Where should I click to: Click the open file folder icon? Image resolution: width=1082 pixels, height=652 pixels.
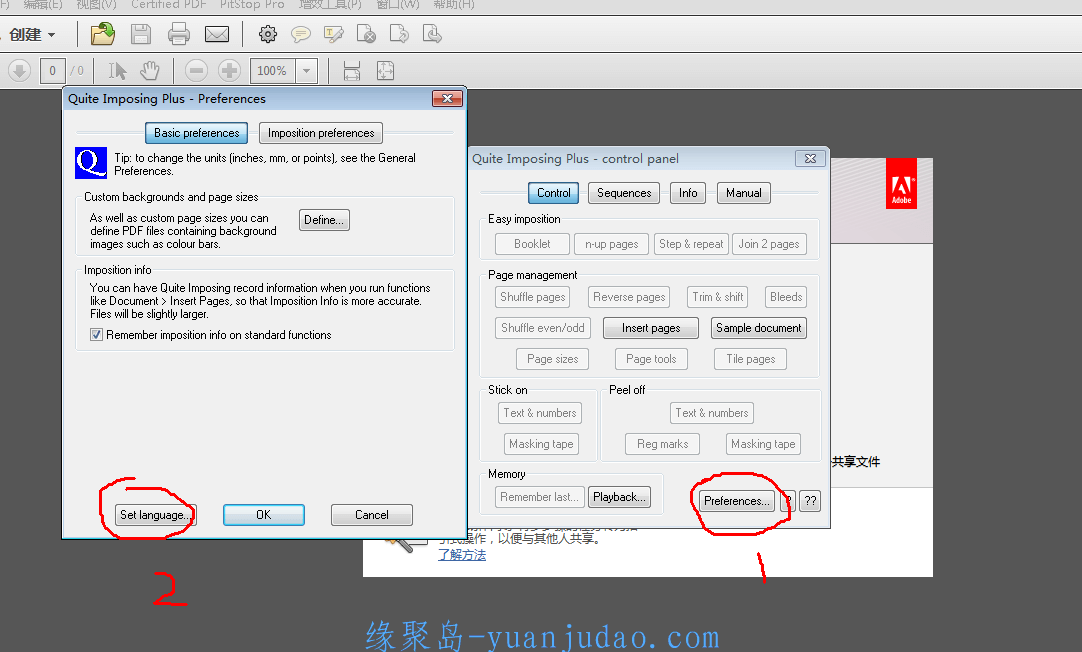point(103,34)
